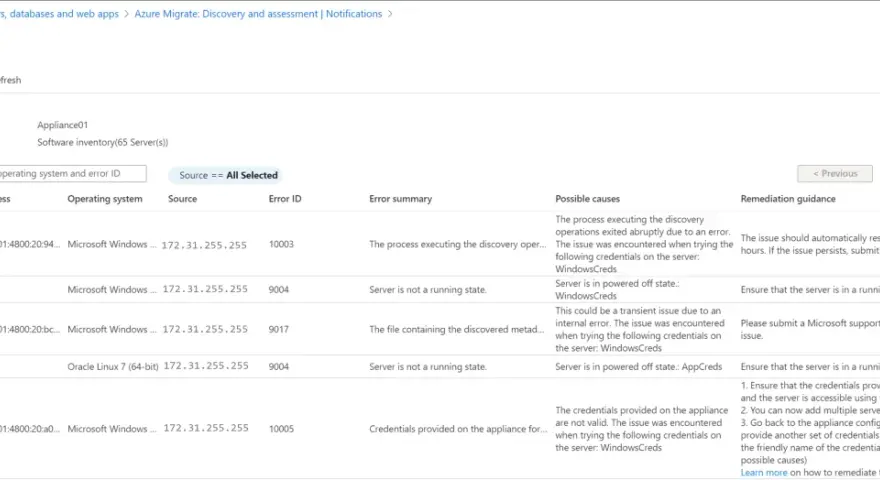
Task: Sort by Error ID column header
Action: point(285,199)
